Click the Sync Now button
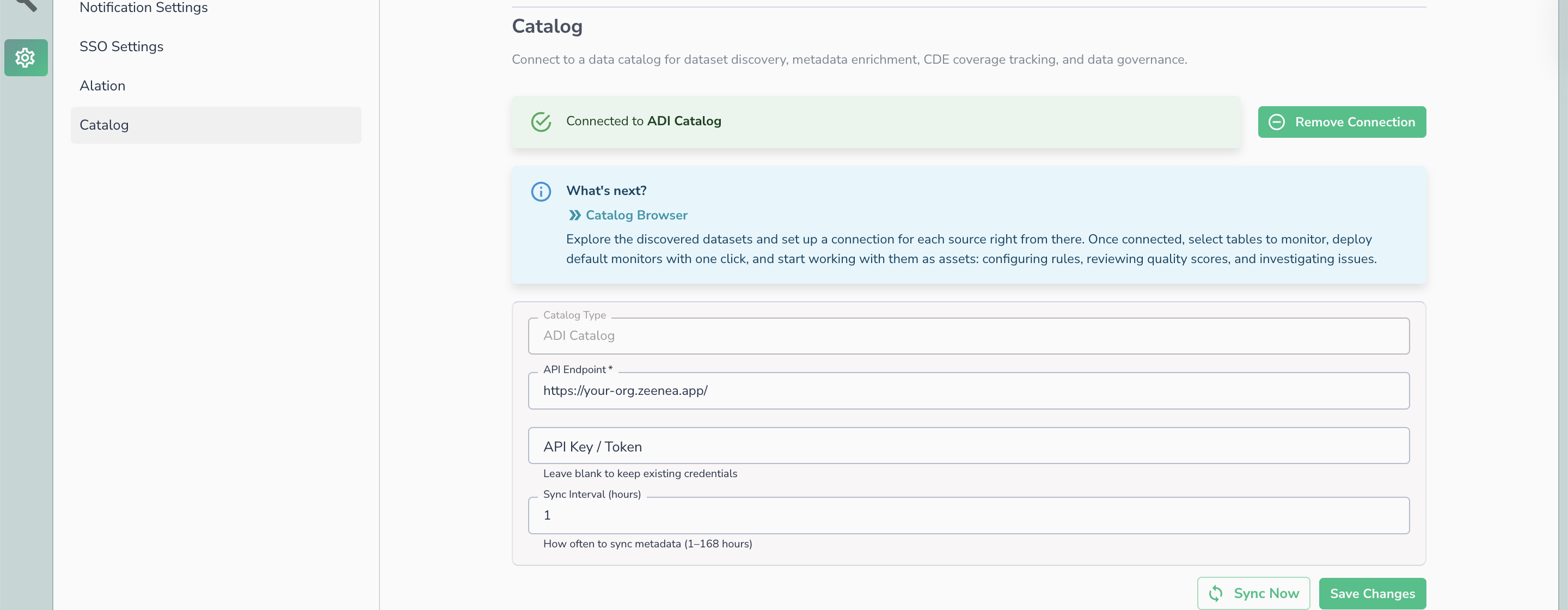Screen dimensions: 1568x610 point(1253,593)
